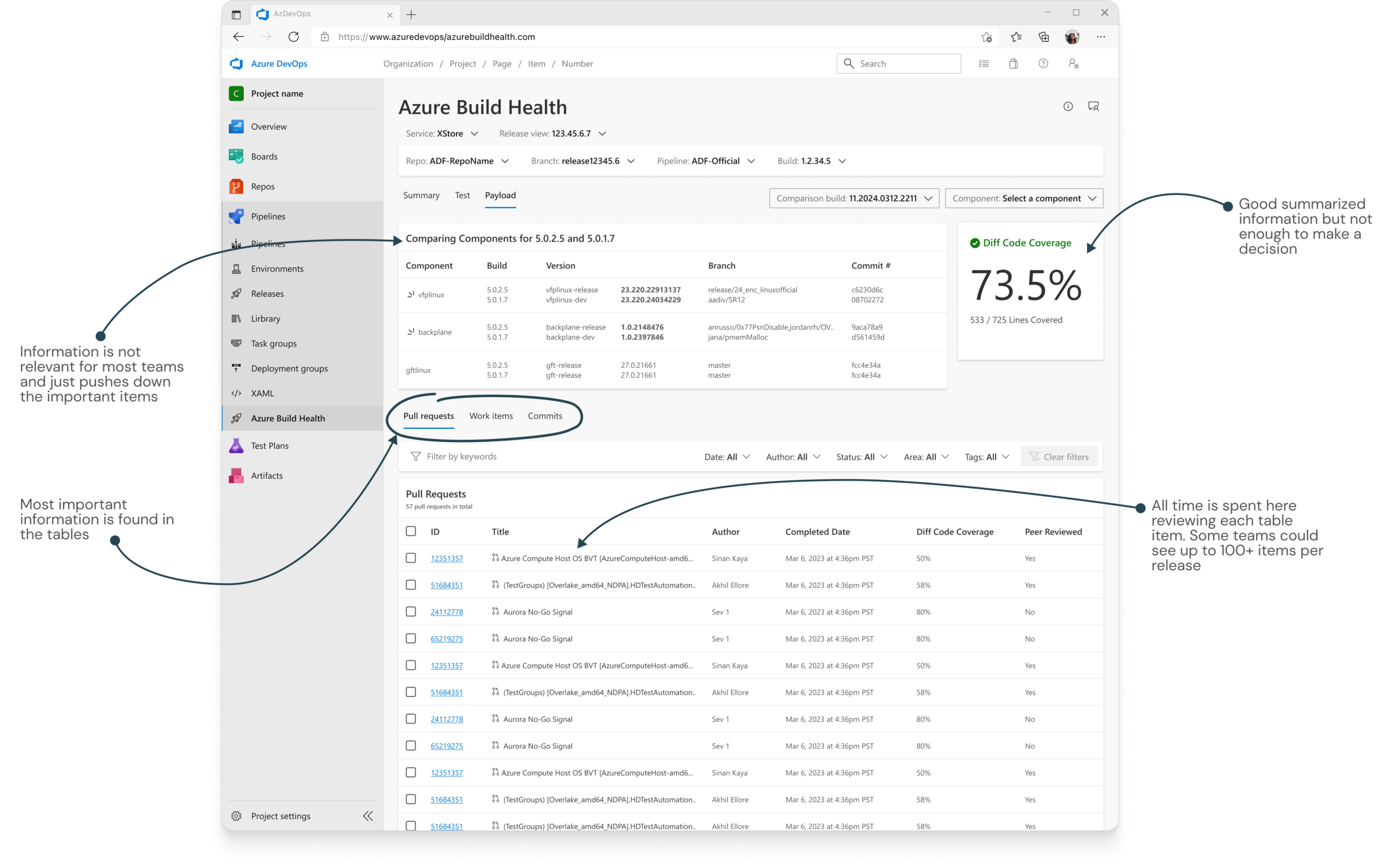Open Boards from the sidebar

coord(264,157)
